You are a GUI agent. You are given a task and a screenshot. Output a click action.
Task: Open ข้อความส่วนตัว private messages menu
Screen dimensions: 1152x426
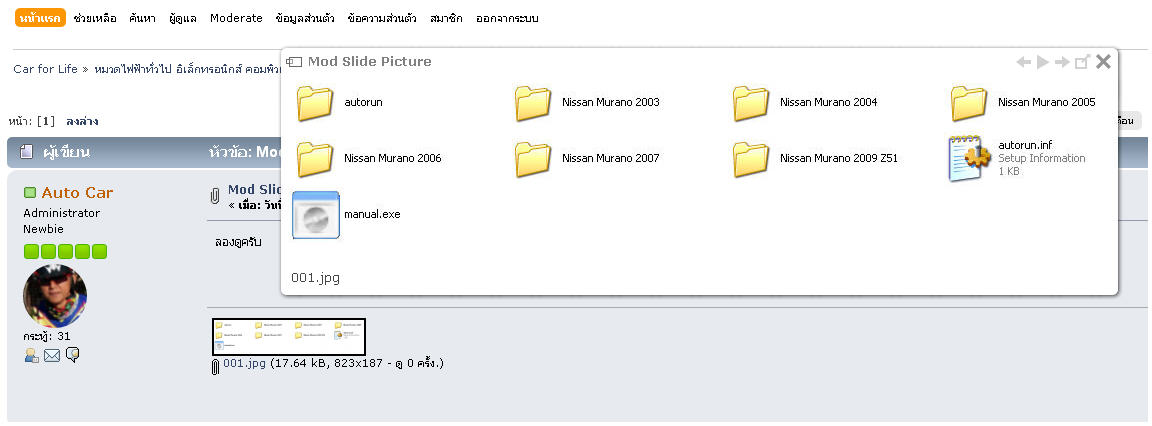(382, 18)
